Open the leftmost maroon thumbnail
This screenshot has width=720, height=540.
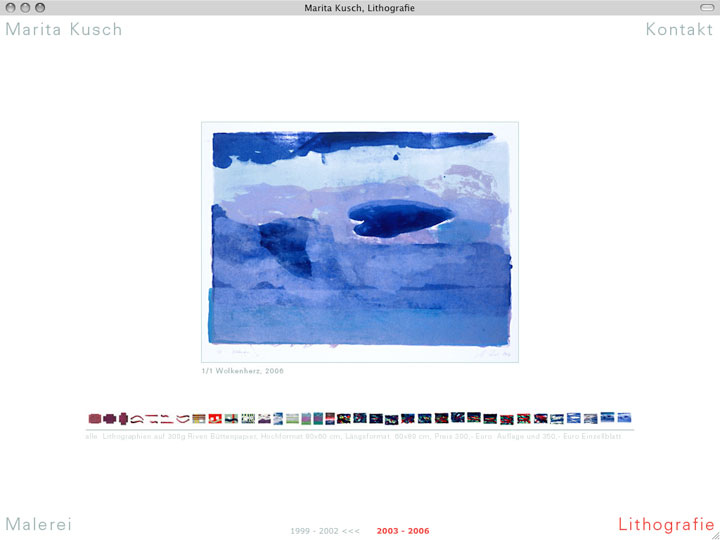[95, 418]
